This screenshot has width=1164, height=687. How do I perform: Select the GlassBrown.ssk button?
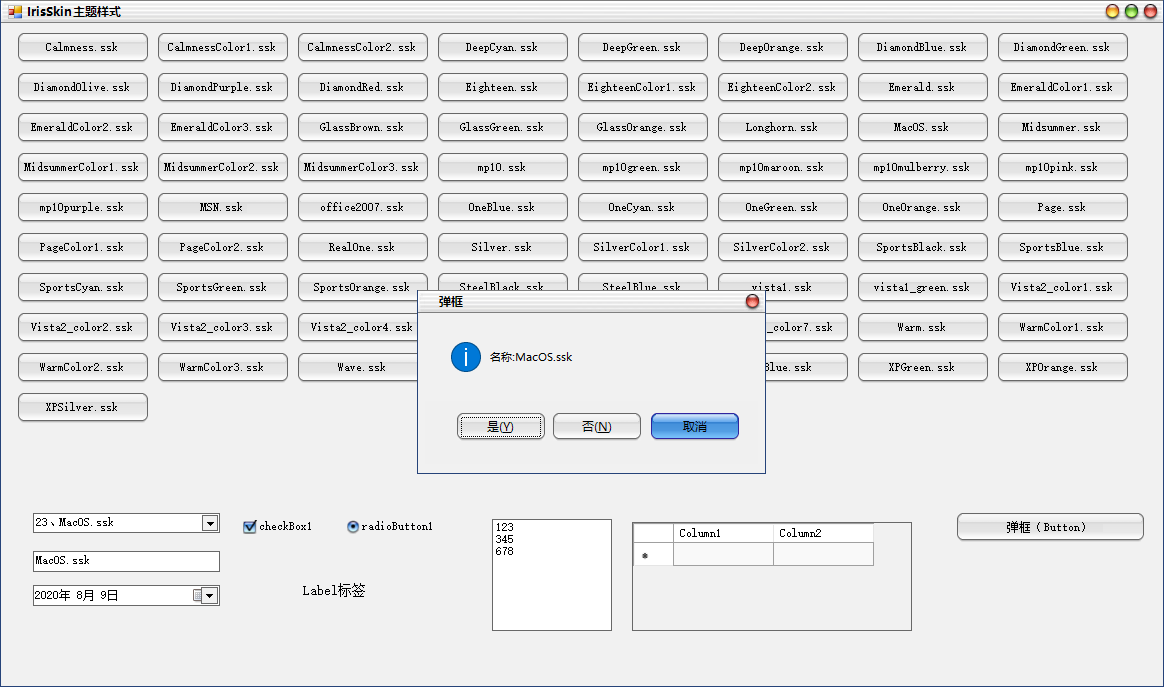click(362, 127)
